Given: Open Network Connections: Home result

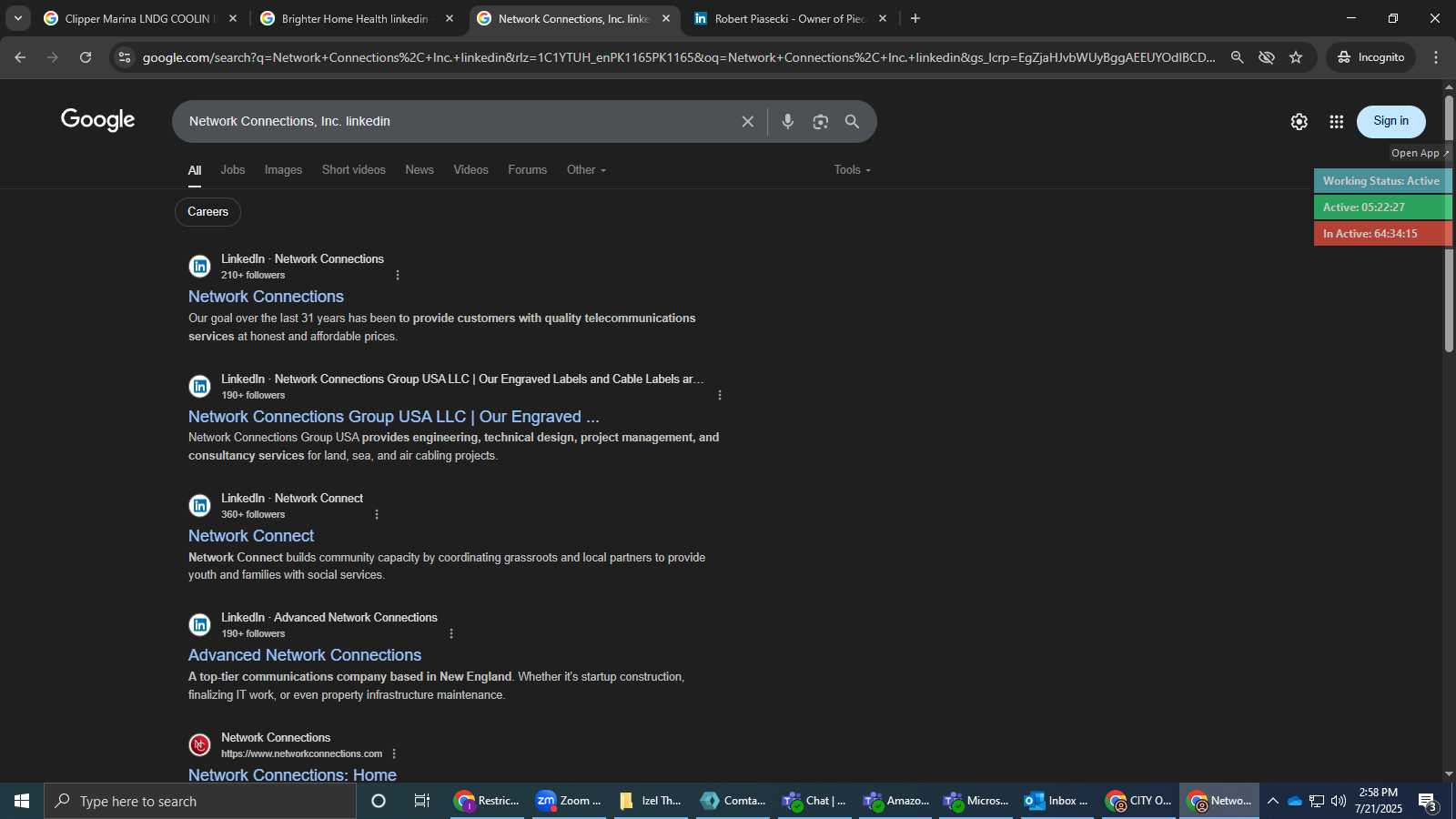Looking at the screenshot, I should point(292,775).
